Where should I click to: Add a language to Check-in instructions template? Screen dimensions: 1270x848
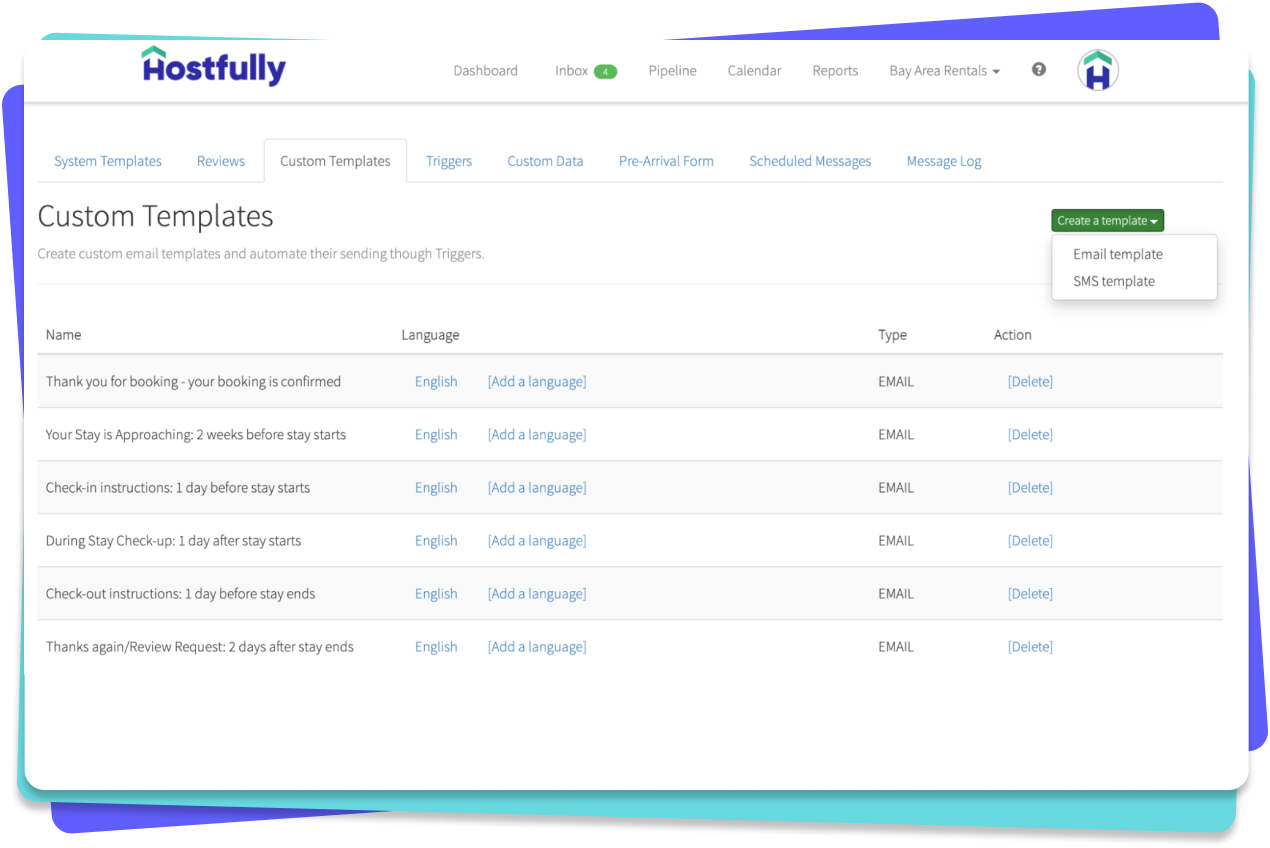(x=536, y=487)
